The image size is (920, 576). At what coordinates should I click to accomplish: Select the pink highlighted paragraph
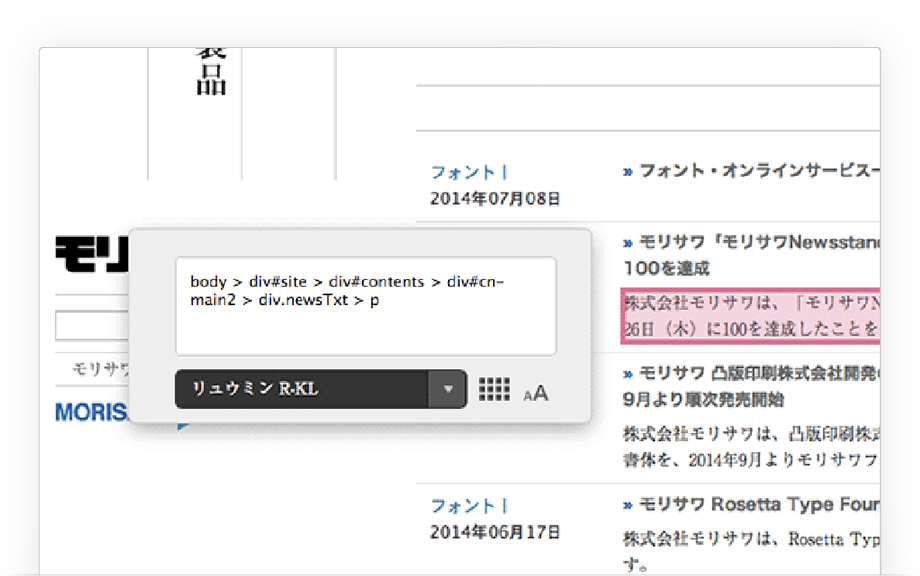pyautogui.click(x=750, y=315)
